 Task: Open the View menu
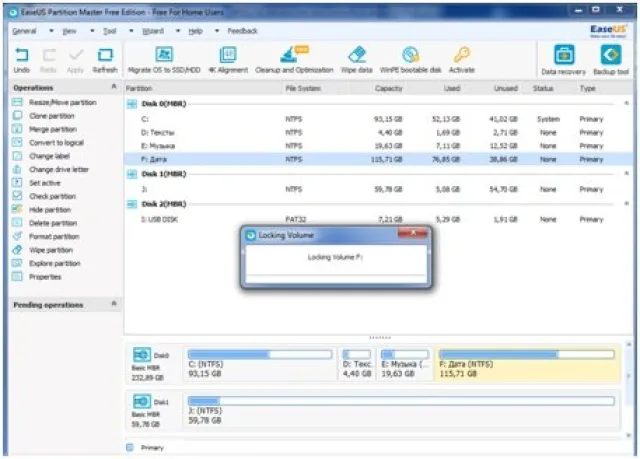(69, 31)
